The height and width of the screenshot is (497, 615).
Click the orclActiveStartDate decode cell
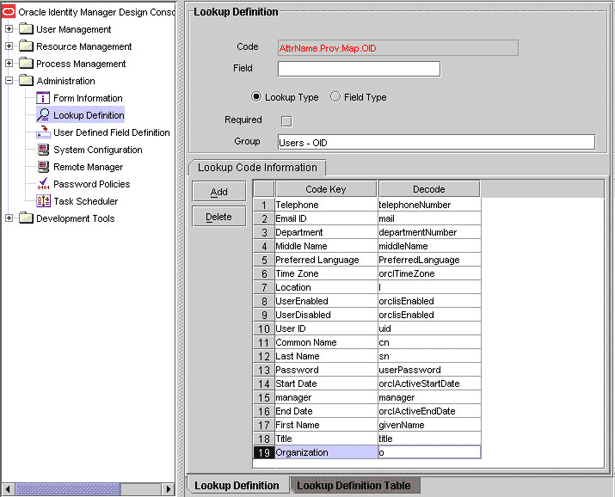click(429, 383)
